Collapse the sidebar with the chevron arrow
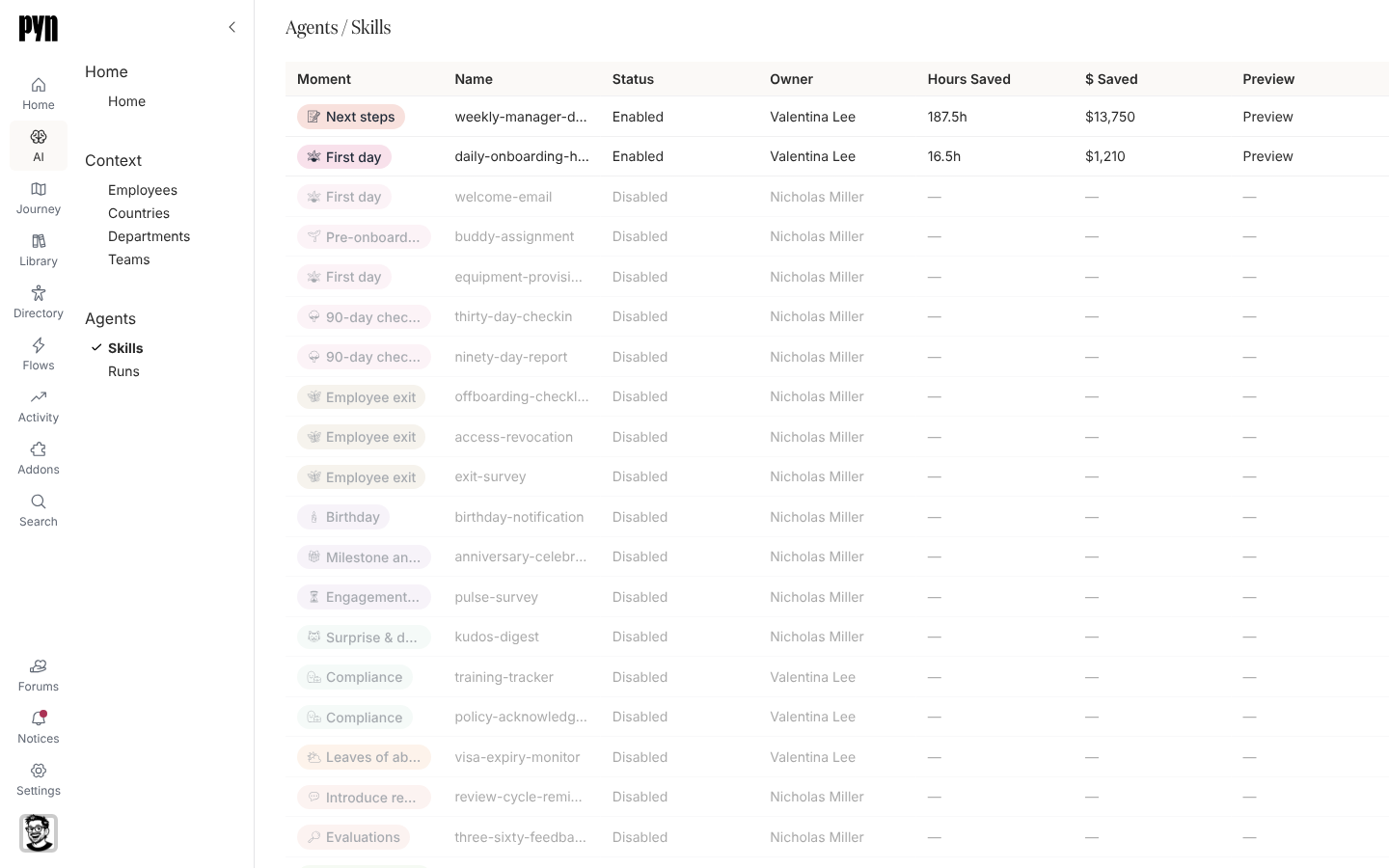 tap(231, 27)
